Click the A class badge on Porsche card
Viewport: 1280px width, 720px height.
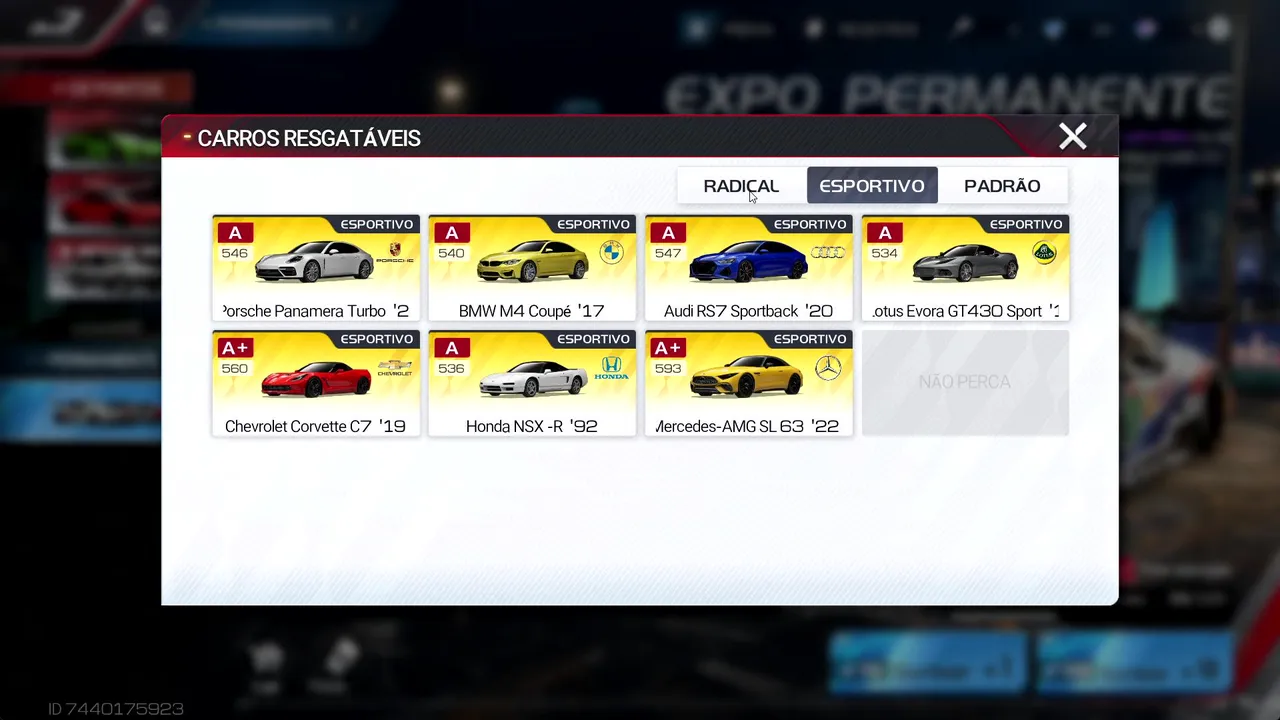235,233
